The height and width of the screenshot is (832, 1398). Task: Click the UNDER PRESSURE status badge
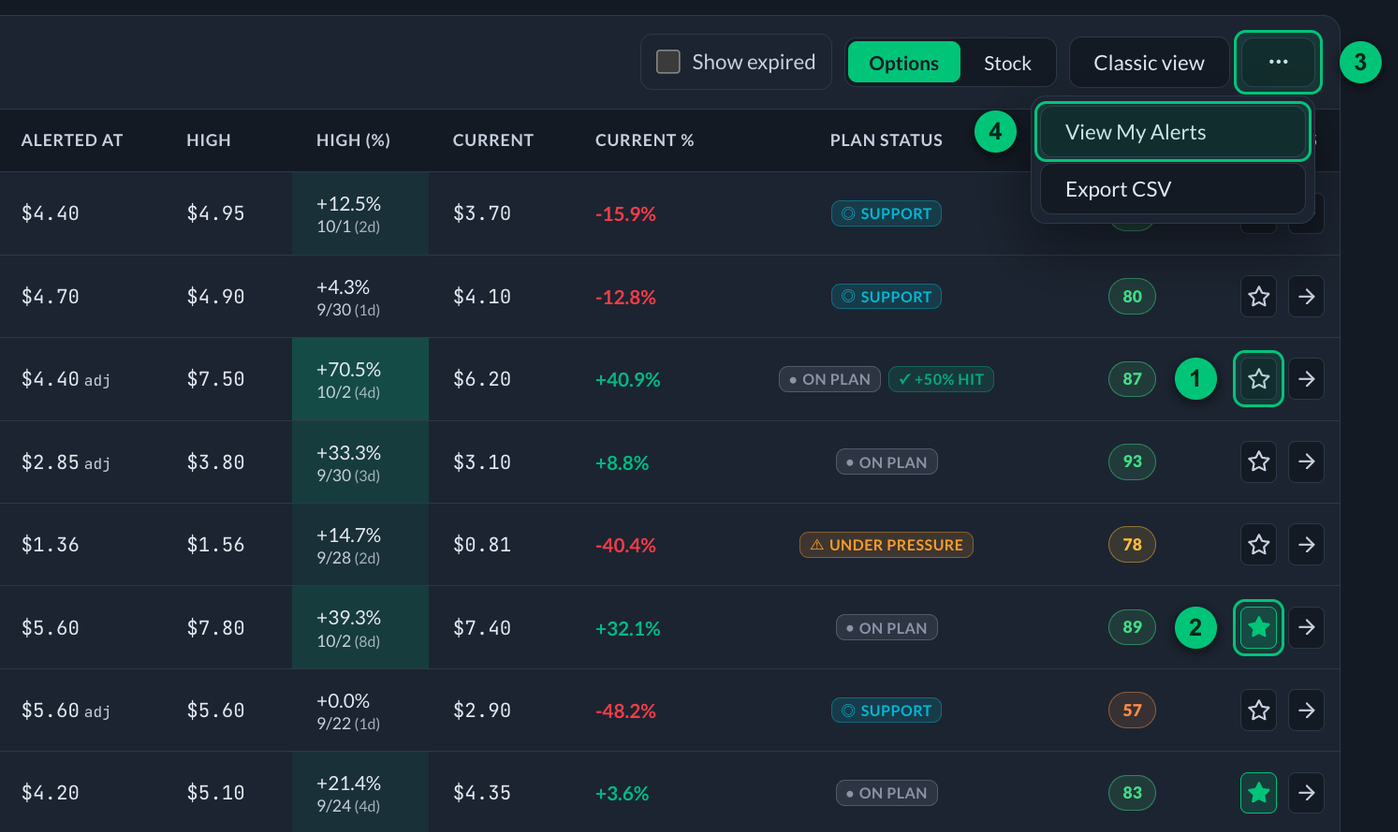pyautogui.click(x=886, y=545)
